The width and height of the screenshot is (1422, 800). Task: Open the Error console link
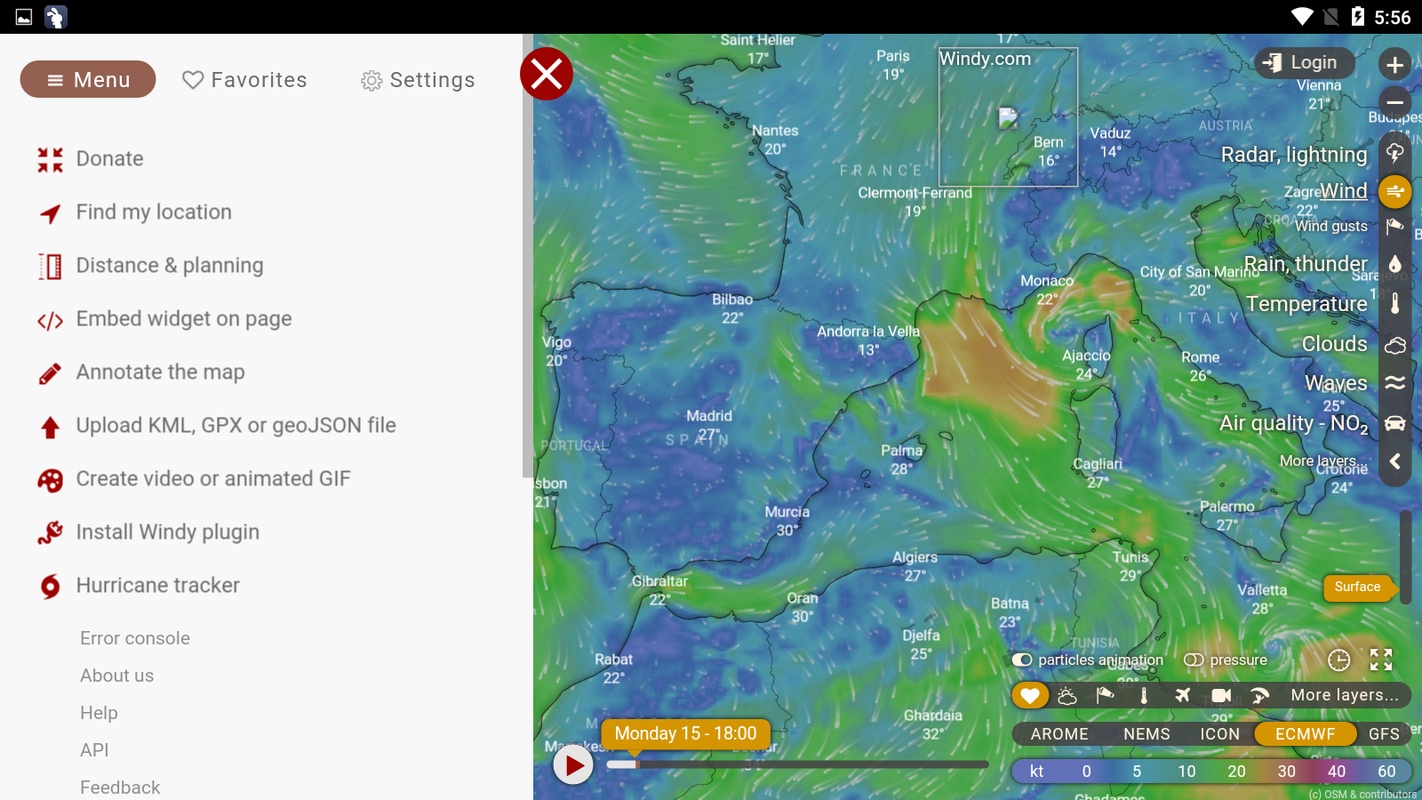[135, 638]
